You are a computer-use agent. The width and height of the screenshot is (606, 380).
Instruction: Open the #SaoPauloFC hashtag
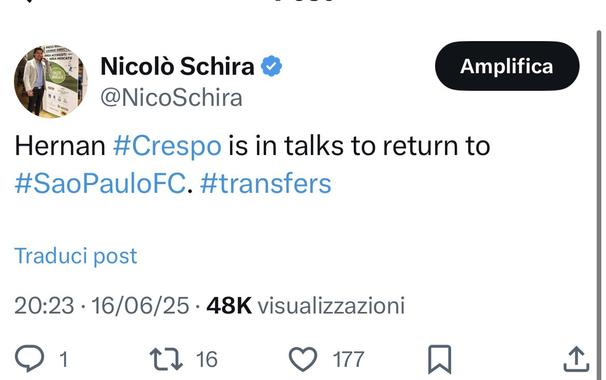tap(100, 184)
